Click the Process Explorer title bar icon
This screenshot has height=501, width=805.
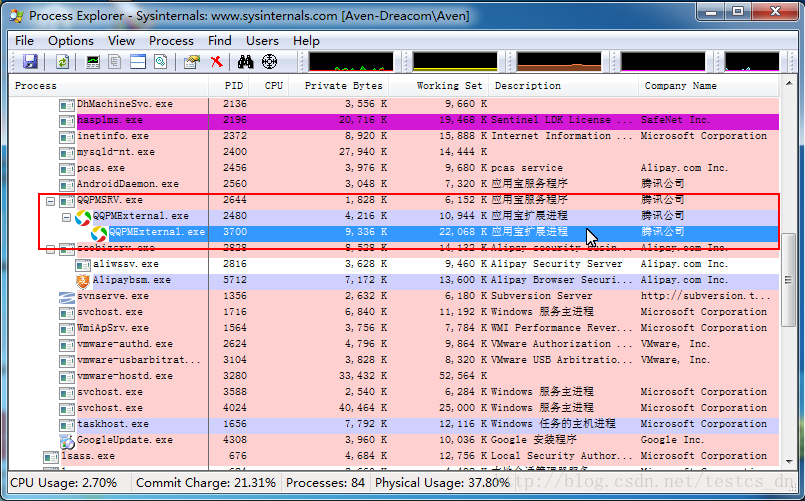click(x=16, y=15)
